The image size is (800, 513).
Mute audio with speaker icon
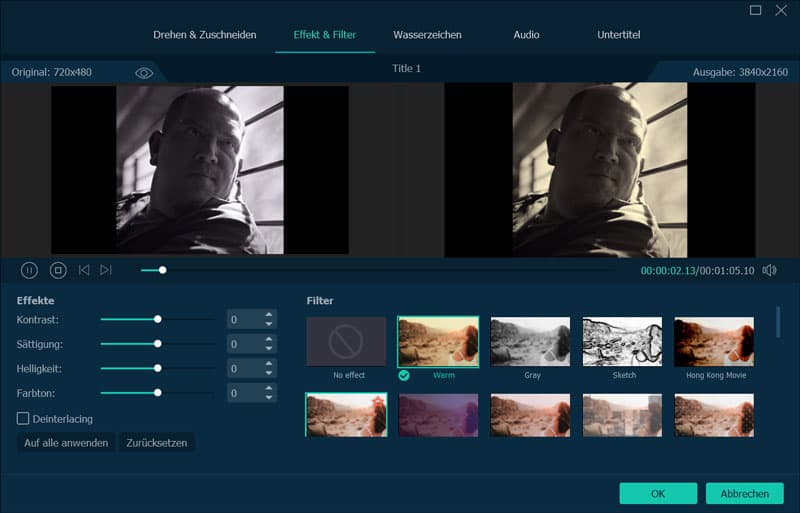pyautogui.click(x=769, y=270)
